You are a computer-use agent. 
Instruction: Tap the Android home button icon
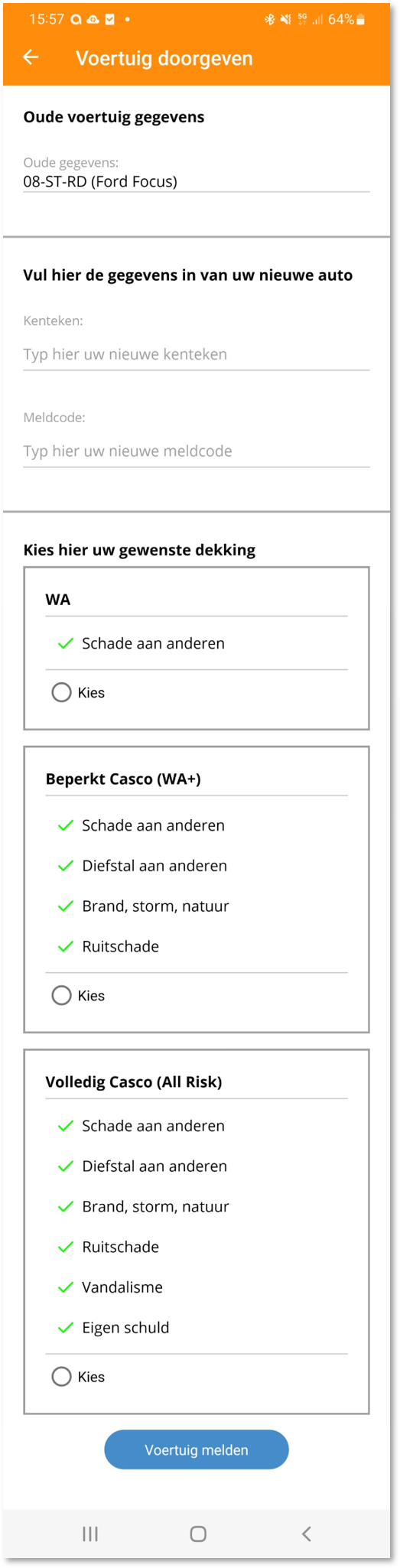198,1533
